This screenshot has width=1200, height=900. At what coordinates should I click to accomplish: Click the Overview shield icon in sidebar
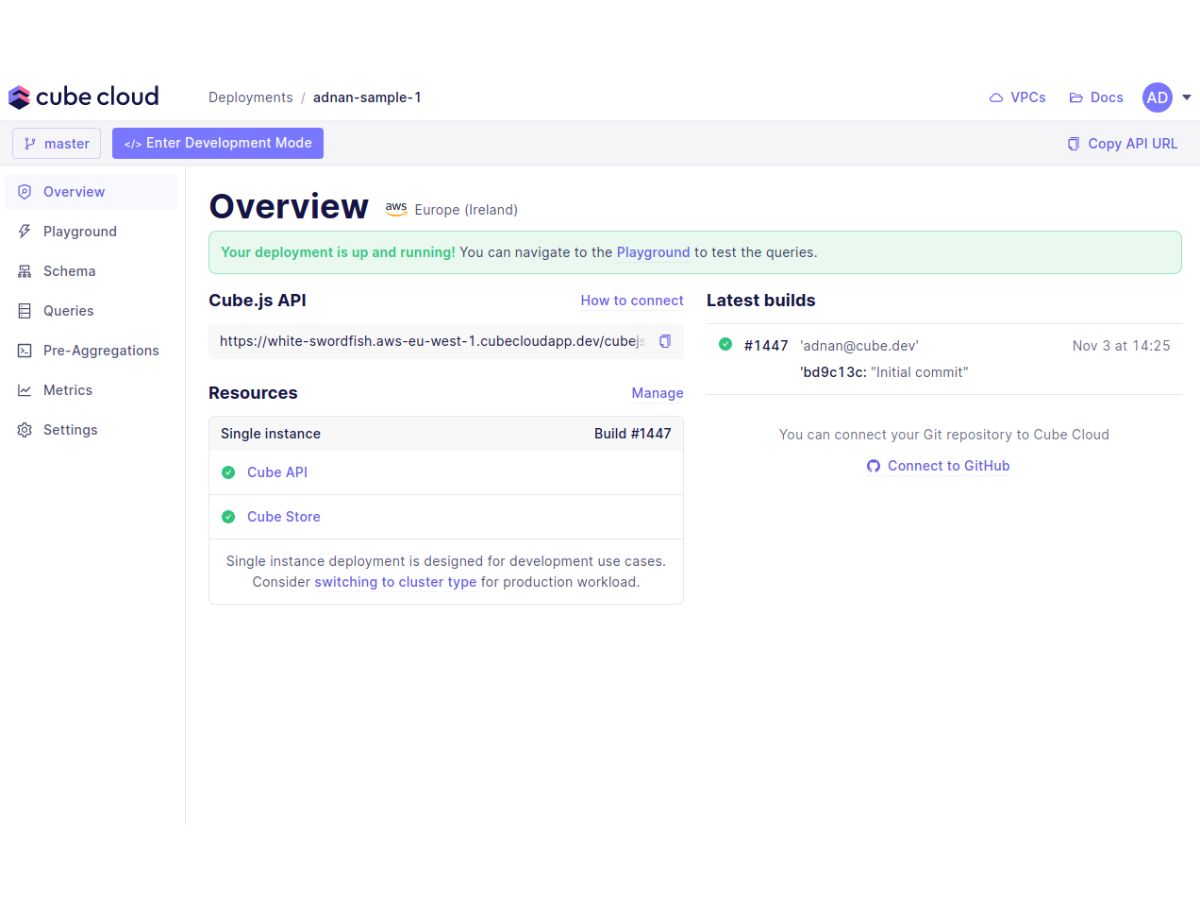[x=25, y=192]
